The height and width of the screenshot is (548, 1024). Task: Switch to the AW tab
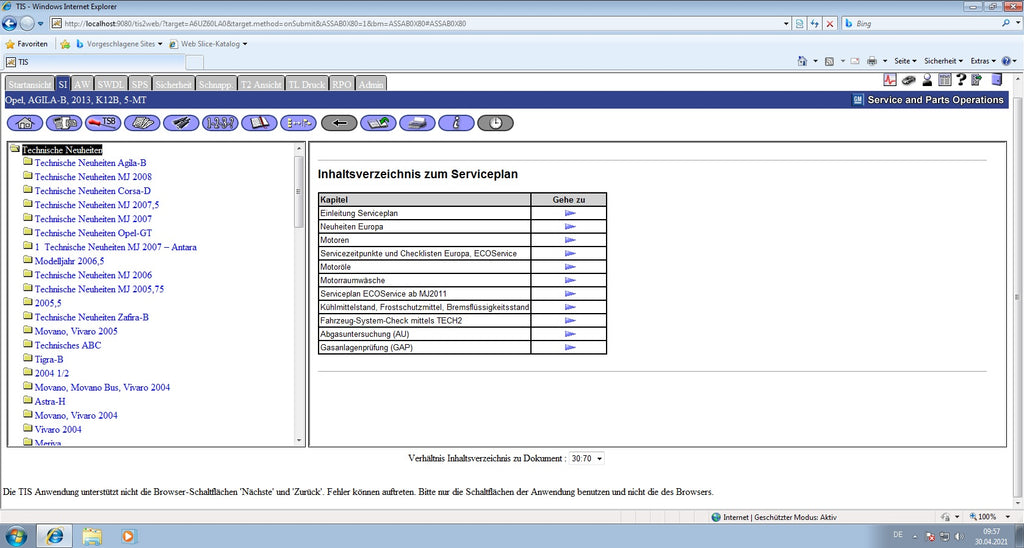tap(82, 84)
